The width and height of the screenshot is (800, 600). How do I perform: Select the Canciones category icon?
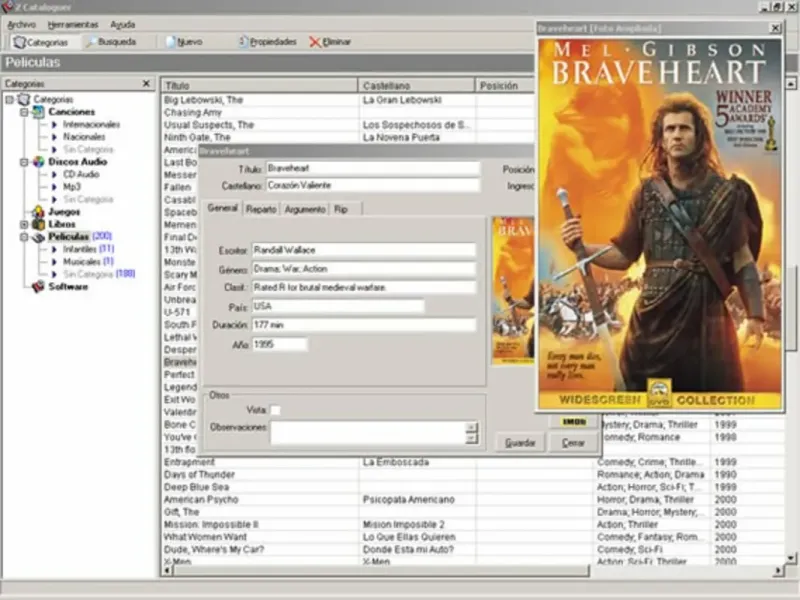coord(38,112)
